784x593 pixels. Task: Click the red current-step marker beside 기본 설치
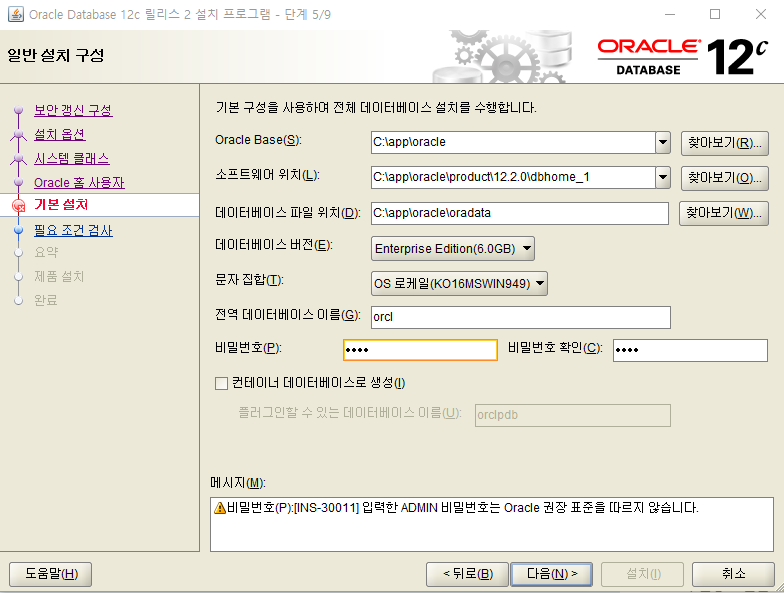tap(18, 206)
